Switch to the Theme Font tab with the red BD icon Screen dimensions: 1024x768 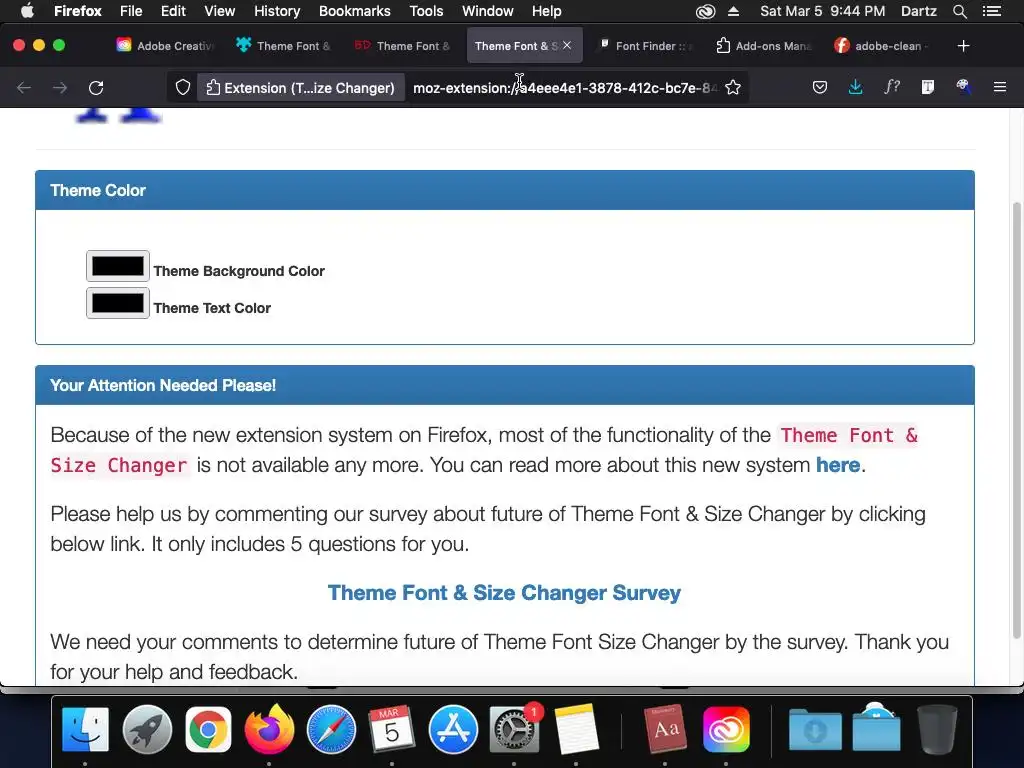click(402, 46)
